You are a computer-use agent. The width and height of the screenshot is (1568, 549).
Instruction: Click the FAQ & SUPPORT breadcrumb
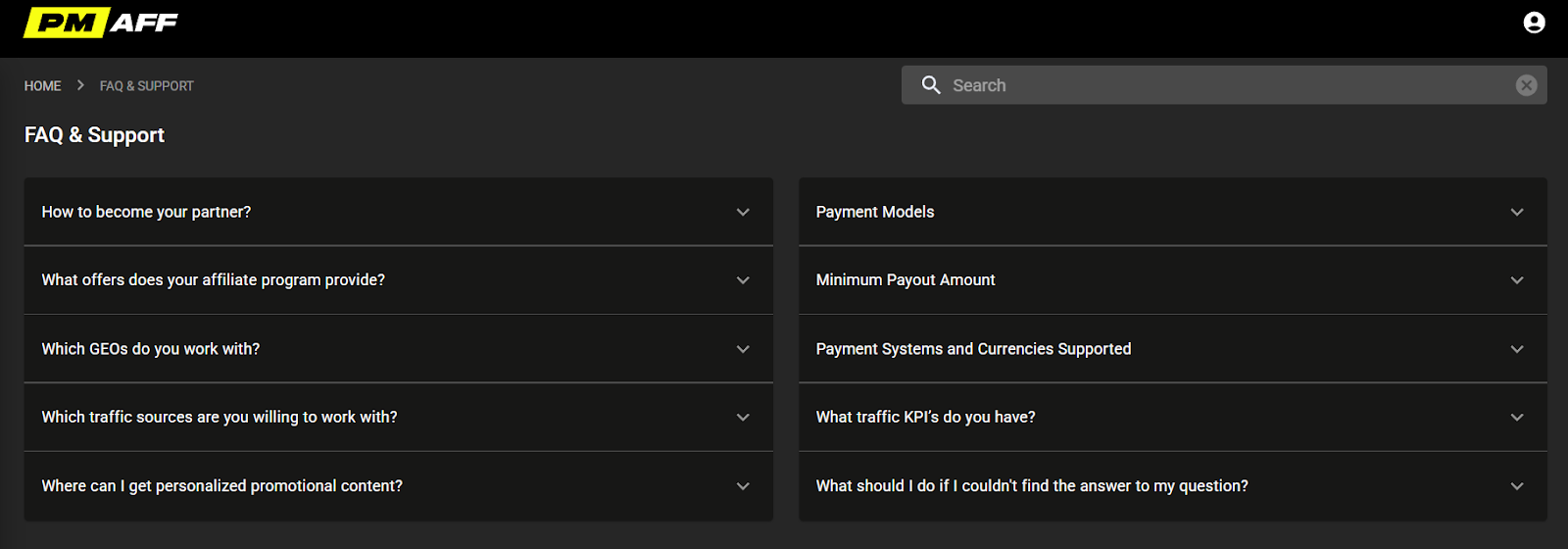click(147, 86)
